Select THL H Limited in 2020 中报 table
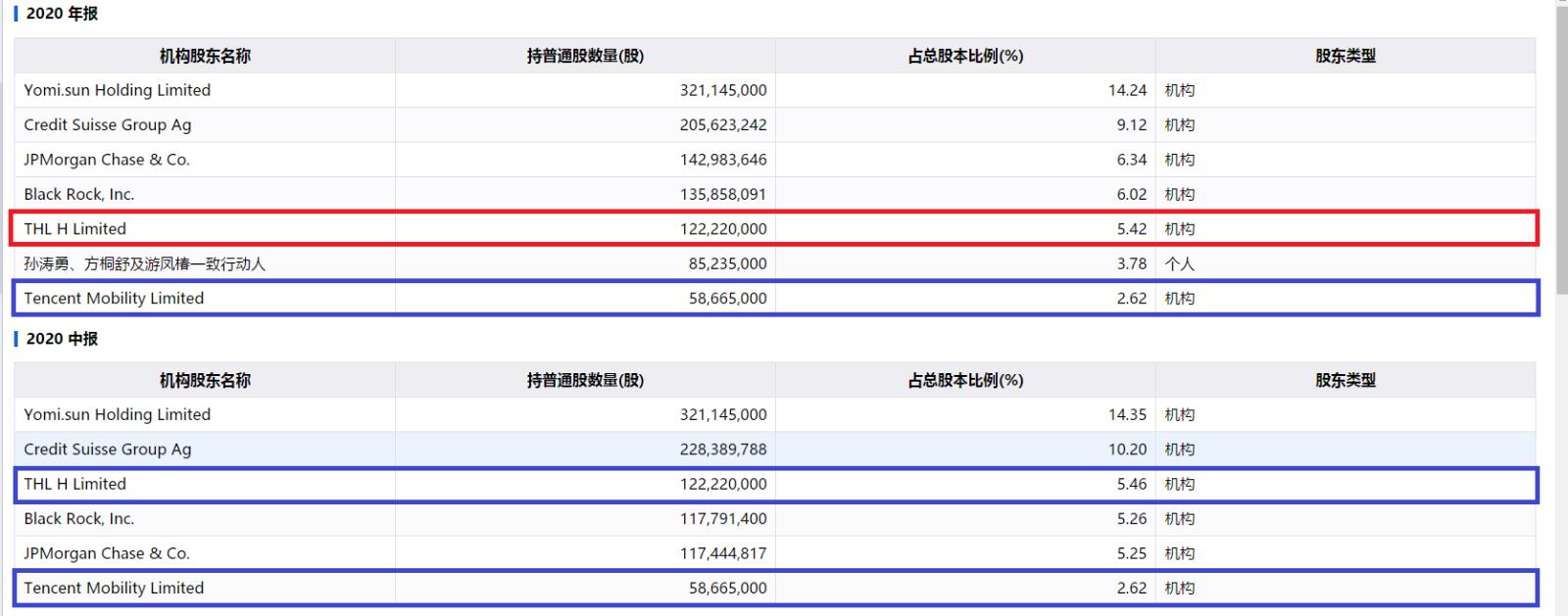The width and height of the screenshot is (1568, 616). tap(75, 484)
